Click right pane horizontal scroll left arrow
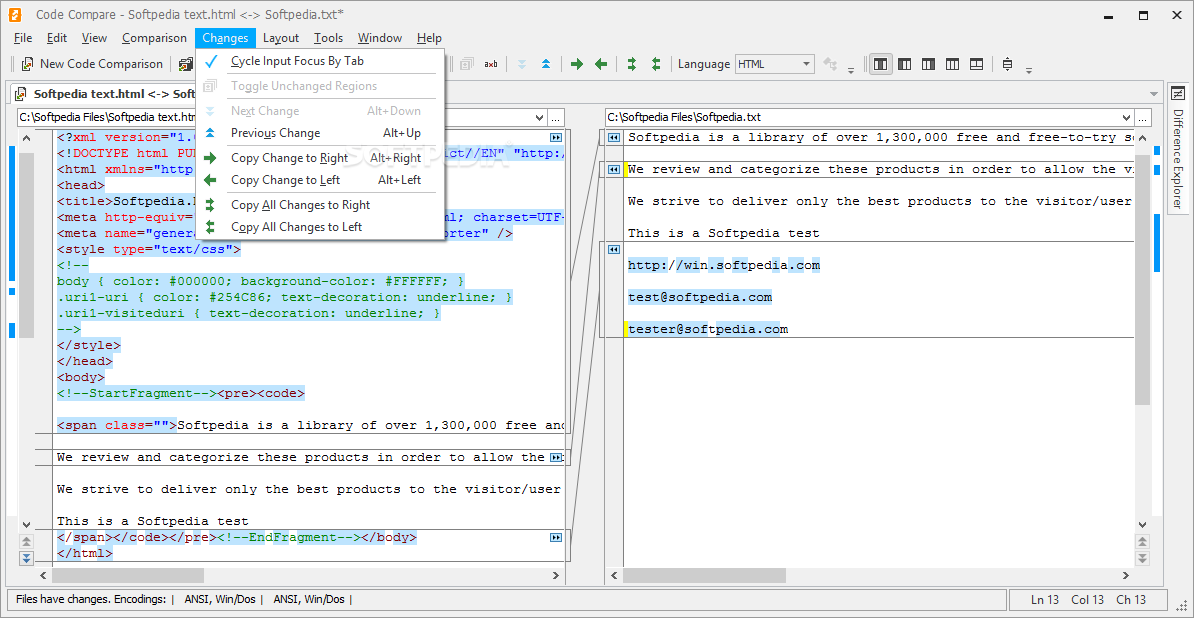 (615, 575)
